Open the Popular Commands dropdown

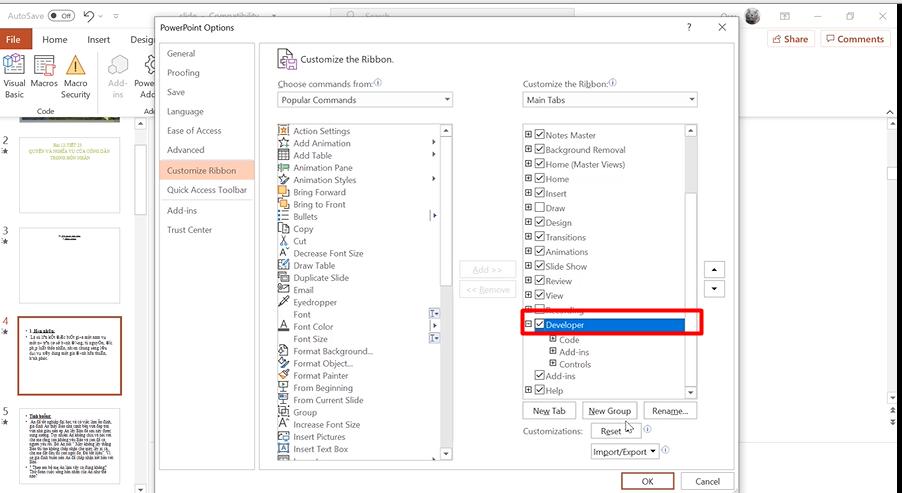click(x=365, y=100)
